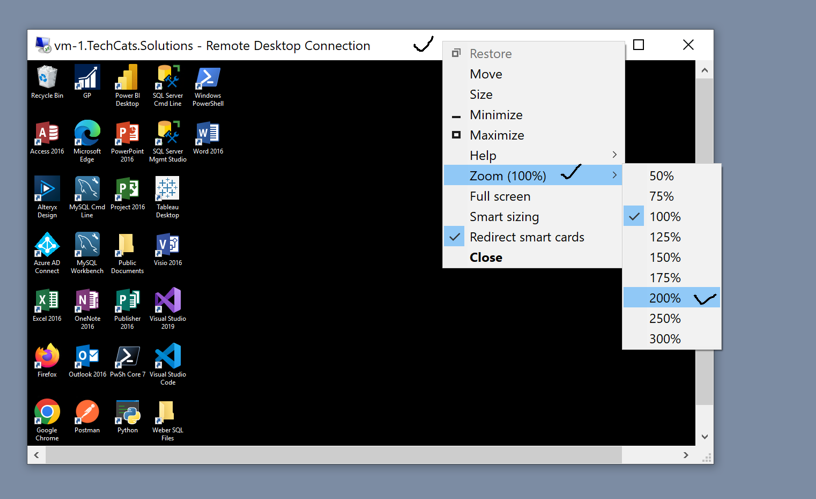
Task: Open Outlook 2016 shortcut
Action: [87, 361]
